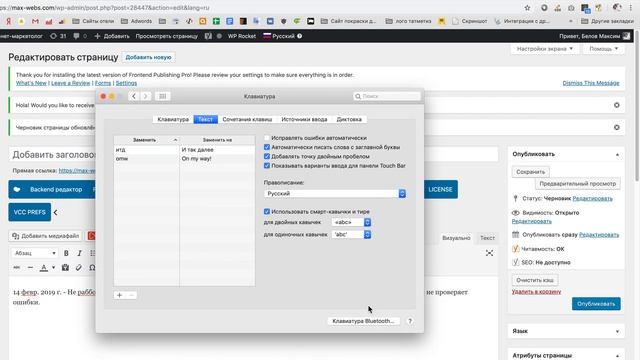This screenshot has height=360, width=640.
Task: Collapse the Атрибуты страницы panel
Action: coord(617,356)
